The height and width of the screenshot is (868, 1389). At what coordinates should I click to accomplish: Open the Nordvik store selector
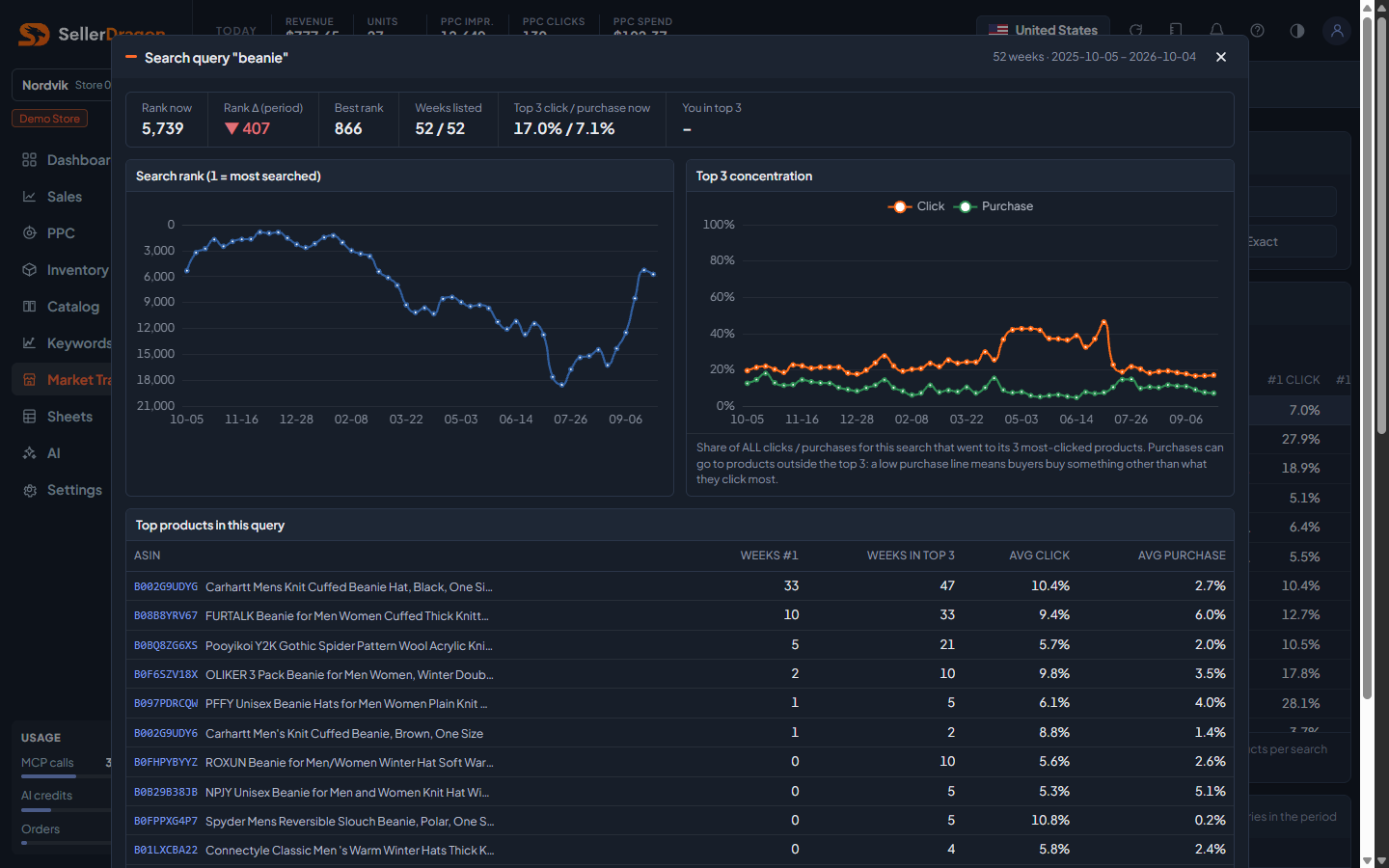tap(63, 85)
